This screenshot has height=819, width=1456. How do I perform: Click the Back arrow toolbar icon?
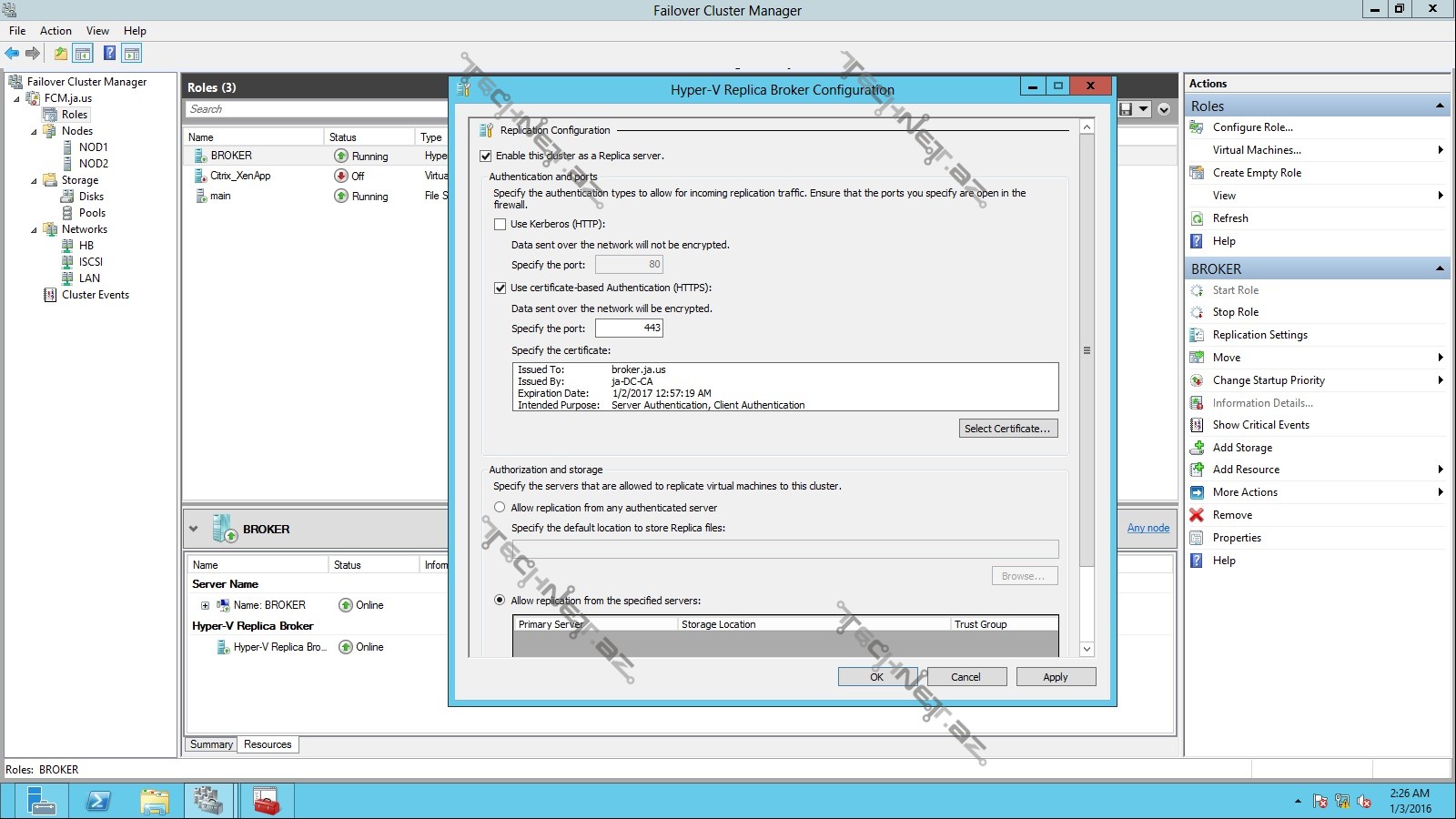coord(12,54)
